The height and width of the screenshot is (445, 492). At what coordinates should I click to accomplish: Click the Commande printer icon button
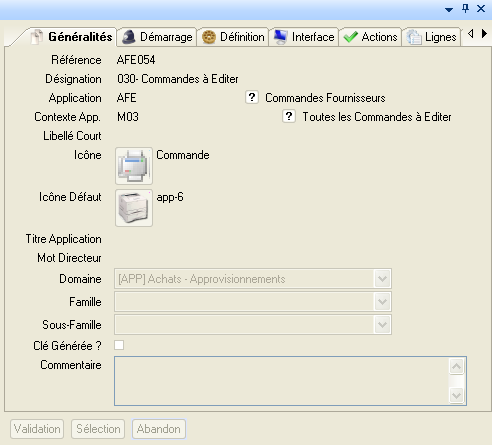click(134, 166)
